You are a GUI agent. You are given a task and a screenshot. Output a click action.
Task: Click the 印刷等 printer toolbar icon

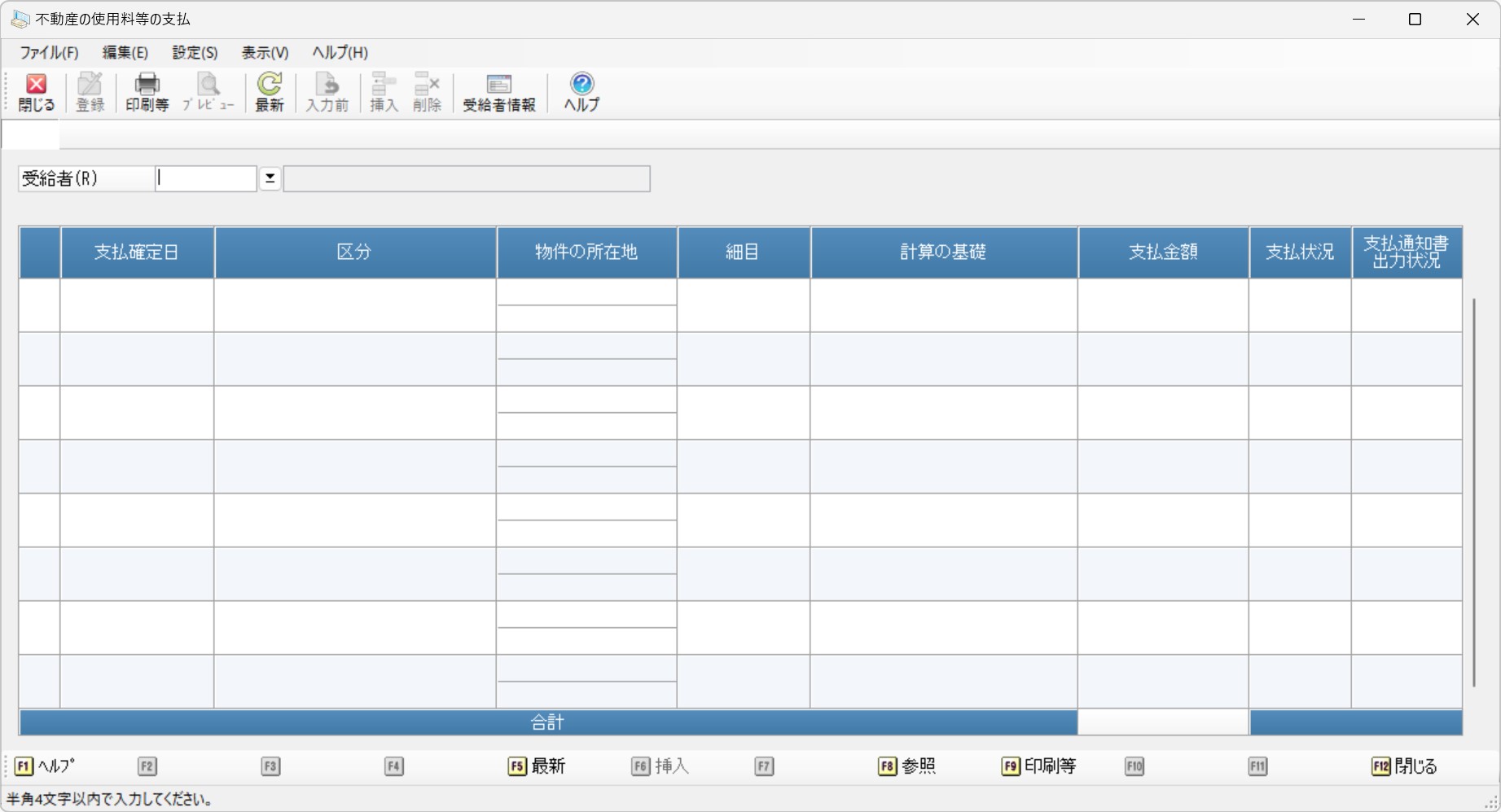(147, 92)
